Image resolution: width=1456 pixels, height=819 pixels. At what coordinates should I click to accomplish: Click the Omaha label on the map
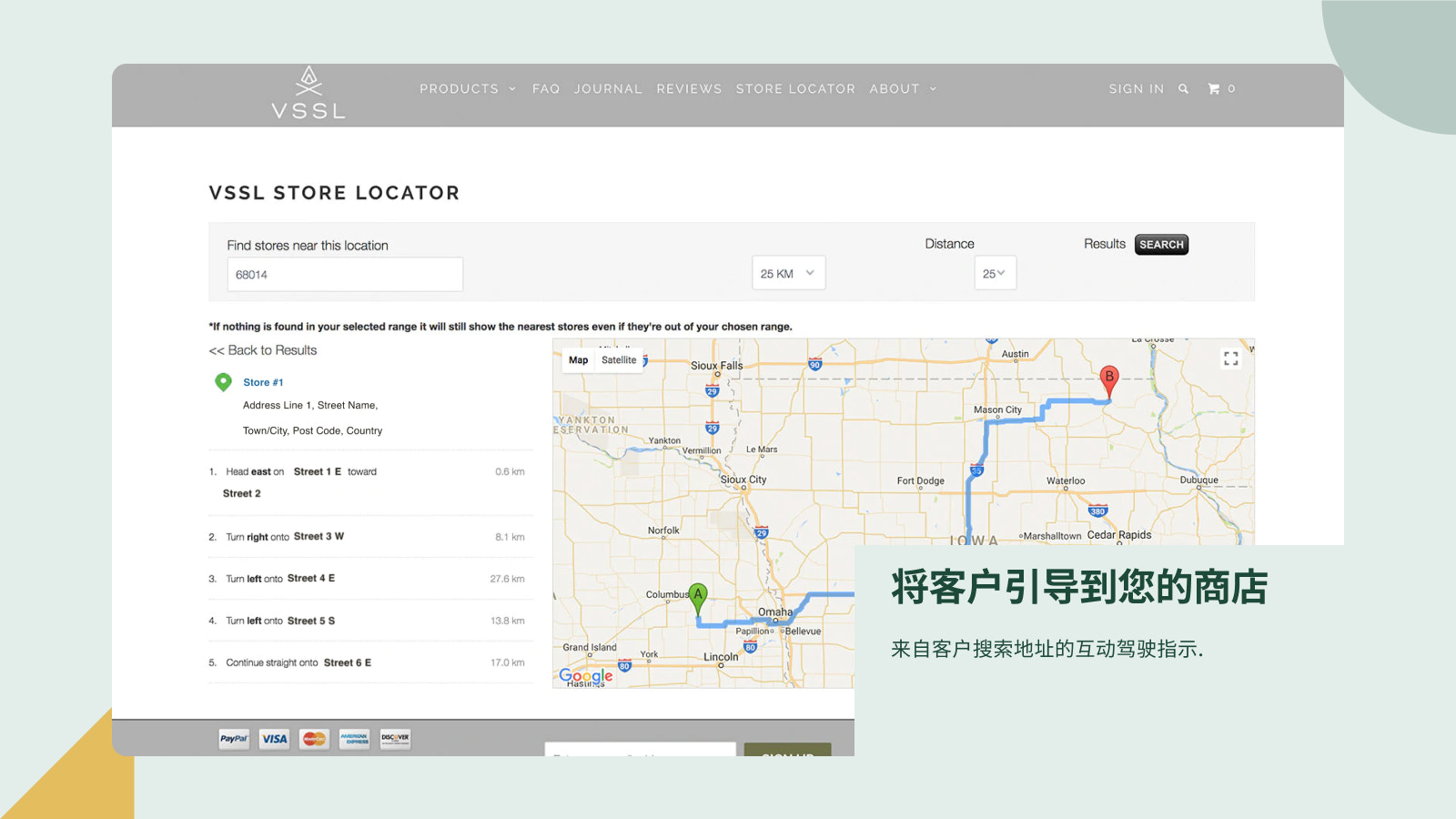[775, 612]
